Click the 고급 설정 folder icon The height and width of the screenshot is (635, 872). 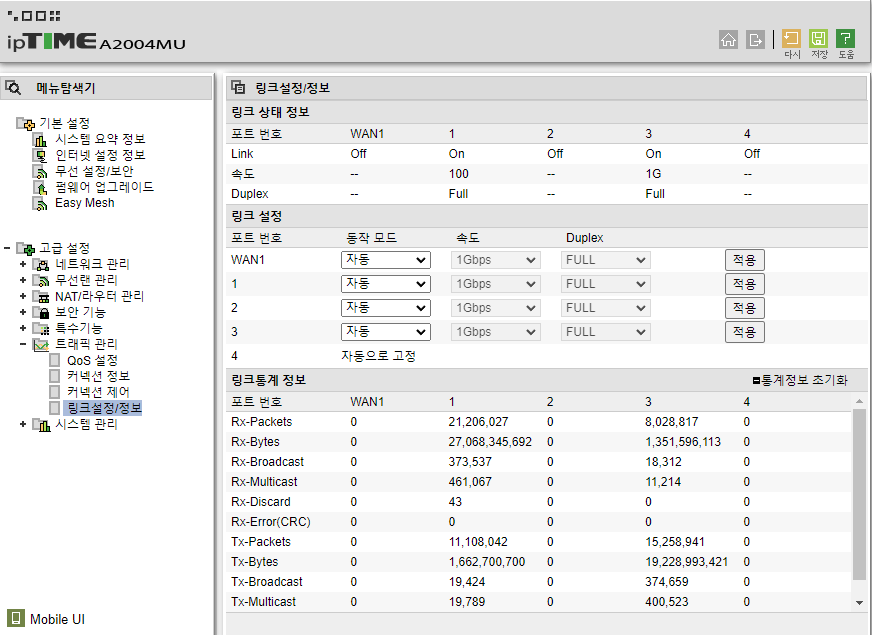tap(26, 249)
